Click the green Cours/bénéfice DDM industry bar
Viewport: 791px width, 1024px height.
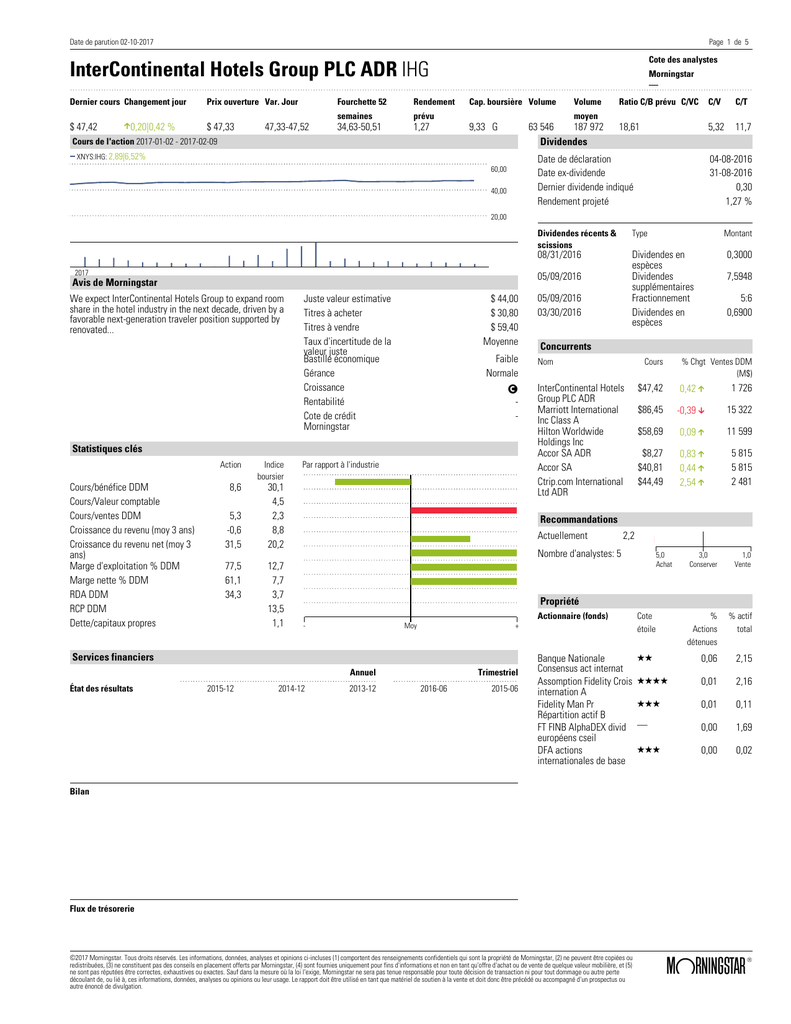(372, 482)
